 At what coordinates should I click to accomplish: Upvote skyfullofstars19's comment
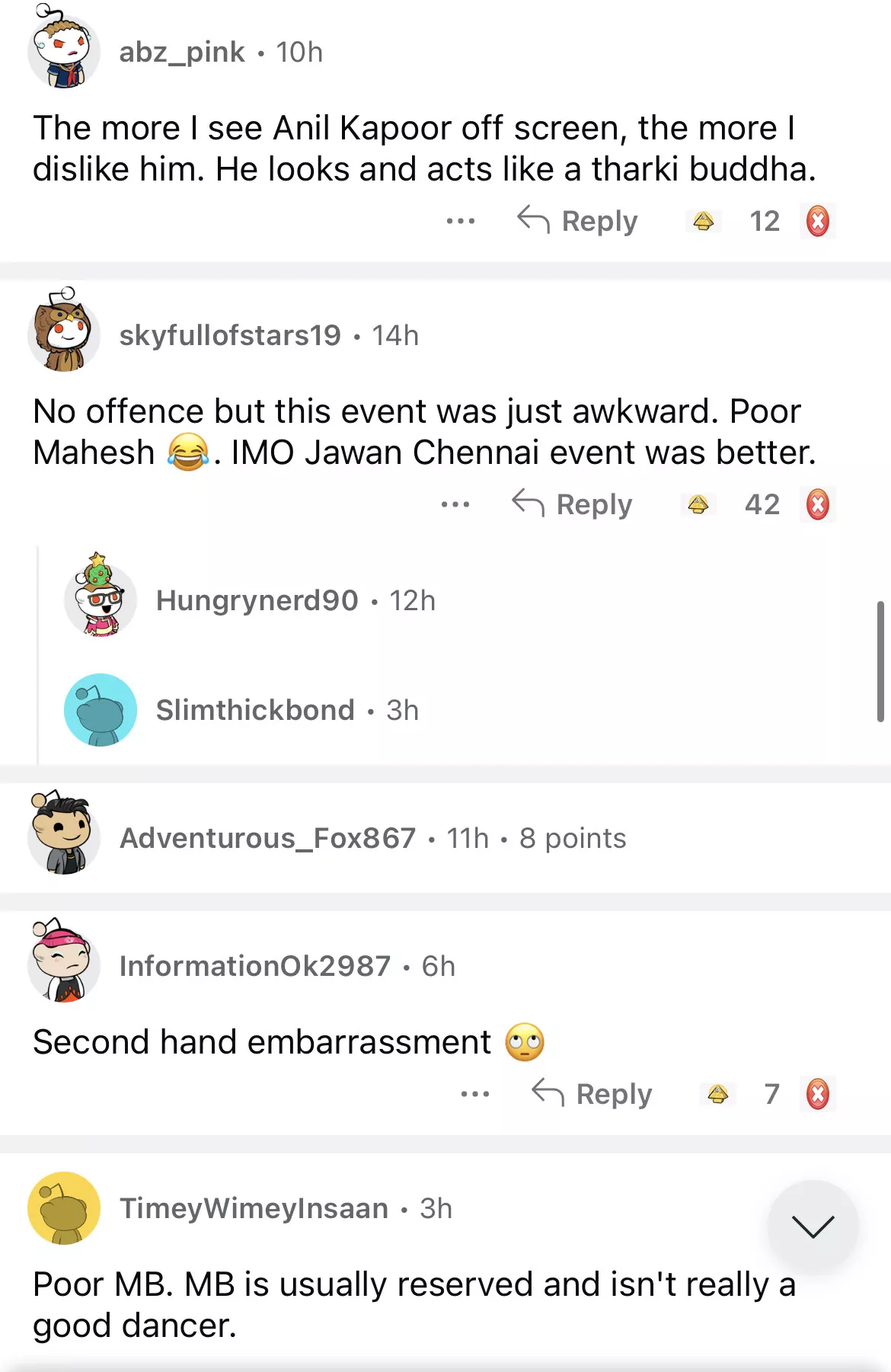[698, 505]
